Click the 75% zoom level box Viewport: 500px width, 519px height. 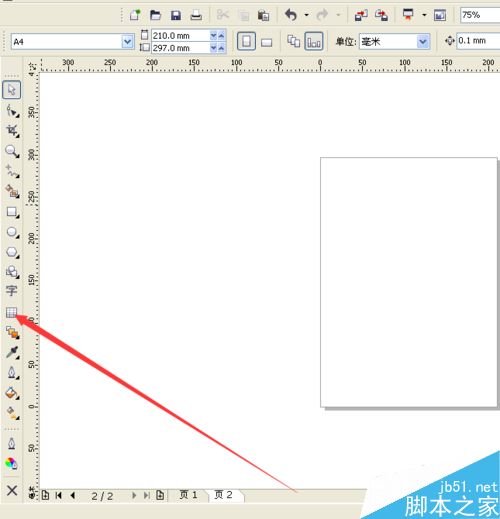coord(480,15)
